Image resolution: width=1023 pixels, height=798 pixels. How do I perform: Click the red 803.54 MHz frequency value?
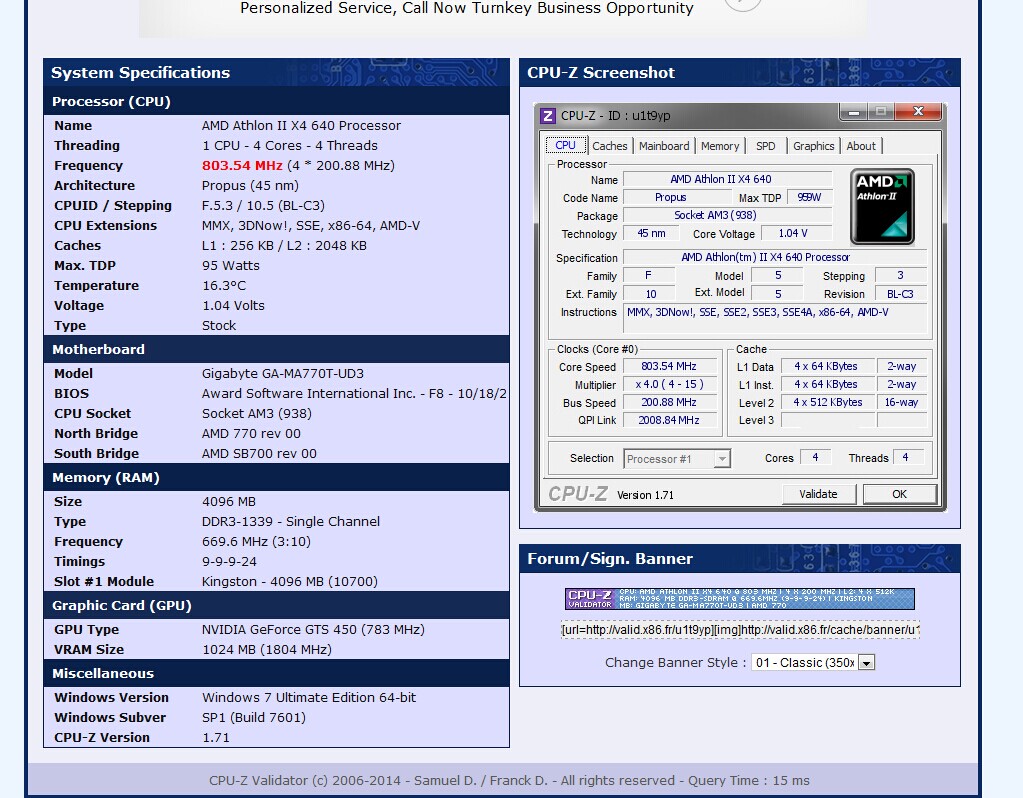pyautogui.click(x=242, y=166)
